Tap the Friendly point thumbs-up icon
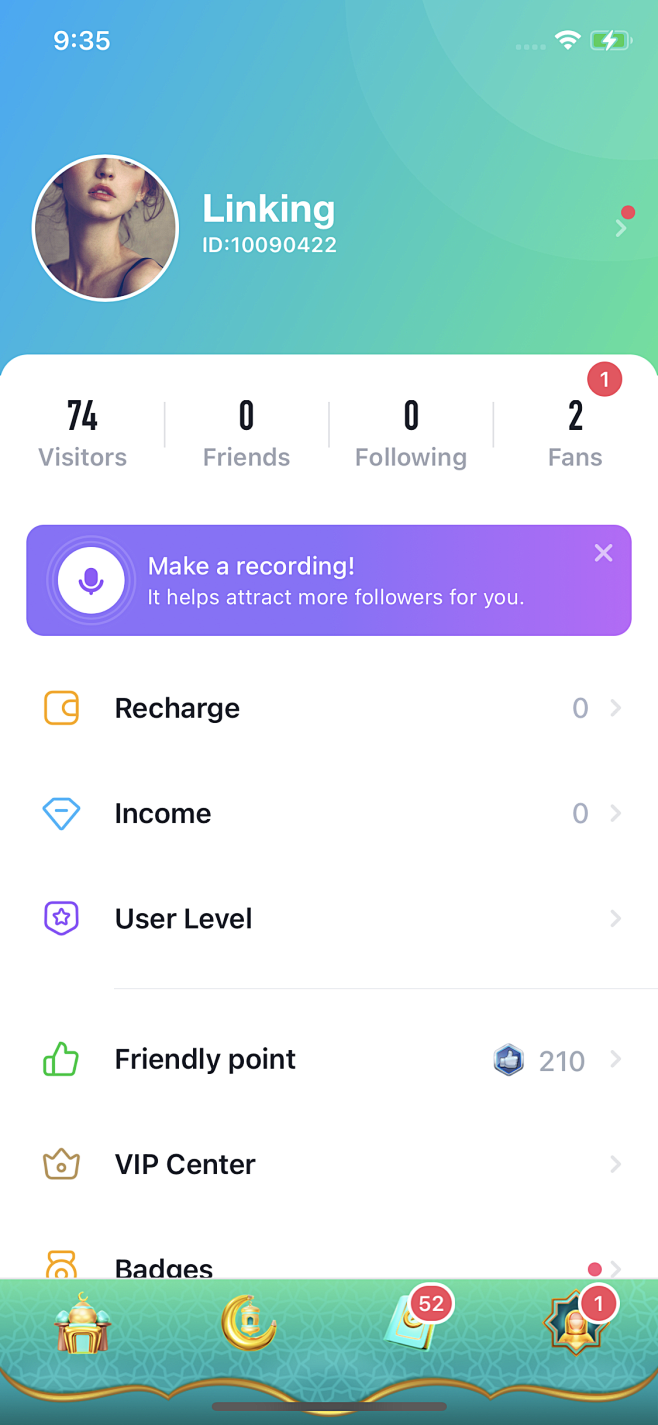Screen dimensions: 658x1425 61,1059
